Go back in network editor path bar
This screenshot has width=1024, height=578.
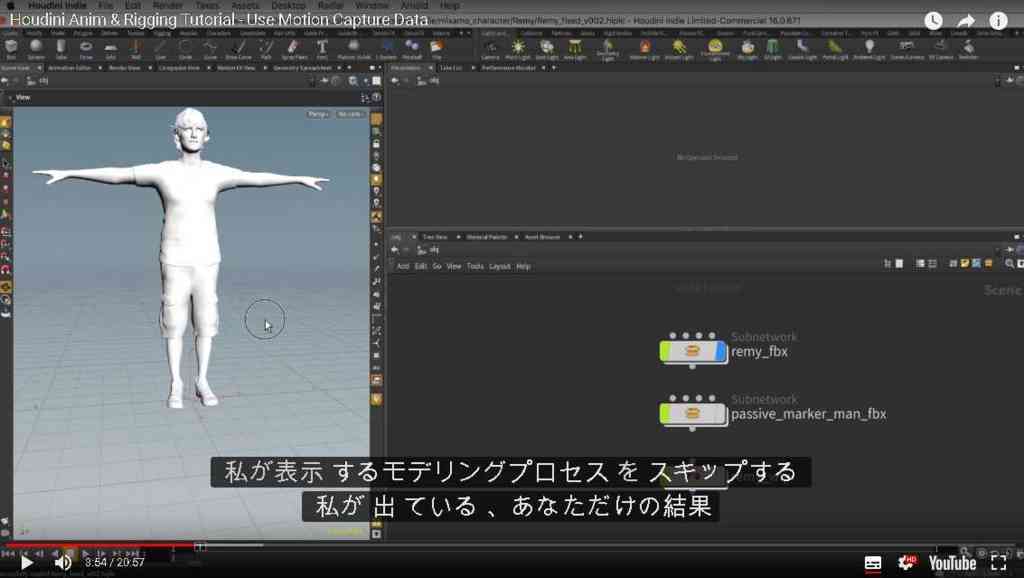click(x=394, y=250)
